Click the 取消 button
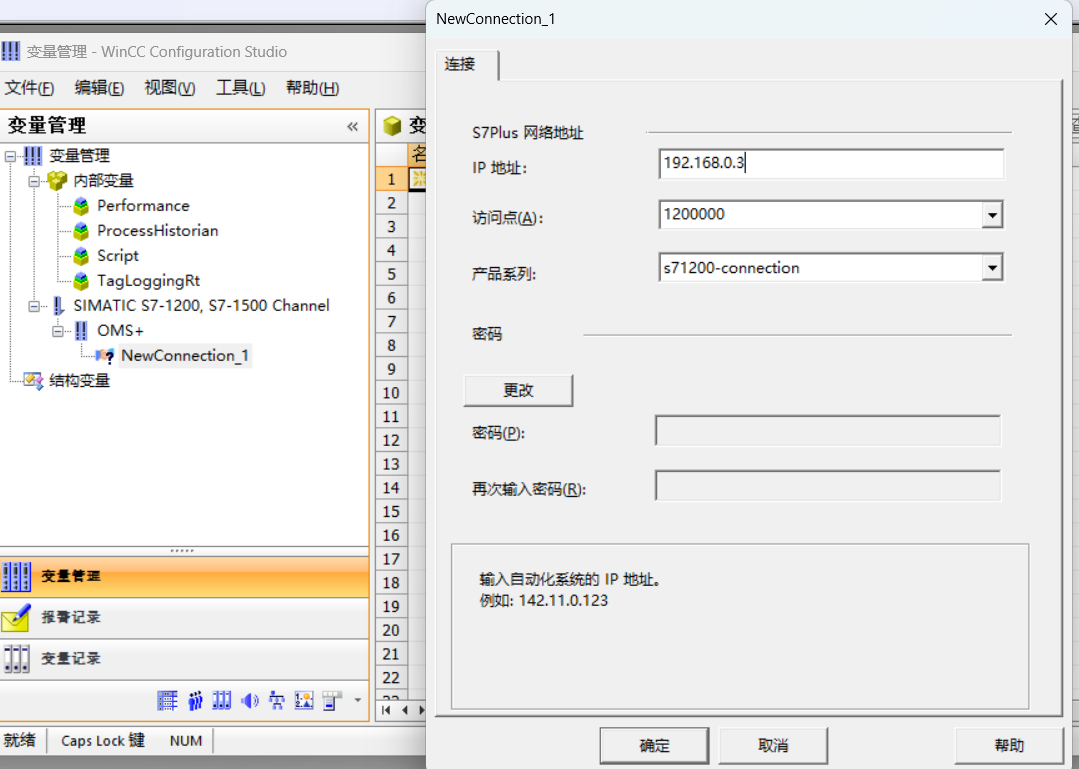Screen dimensions: 1079x769 (x=773, y=746)
